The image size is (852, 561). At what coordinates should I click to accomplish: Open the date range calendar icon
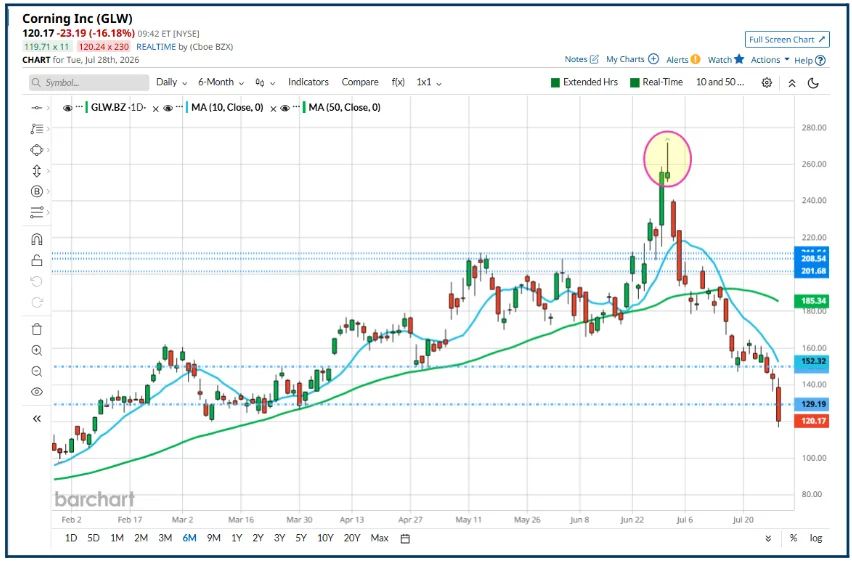[405, 539]
